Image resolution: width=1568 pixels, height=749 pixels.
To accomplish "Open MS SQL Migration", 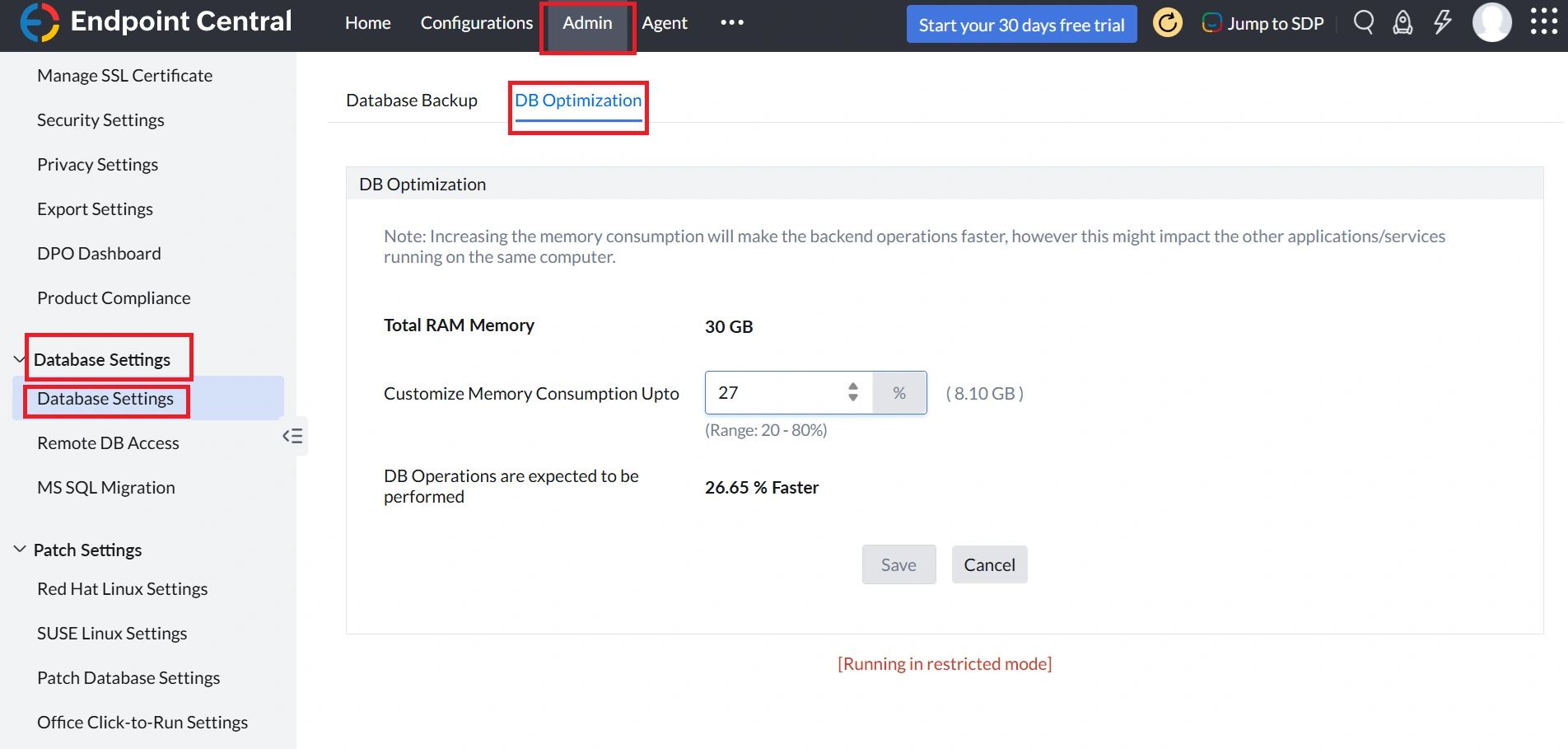I will pyautogui.click(x=106, y=488).
